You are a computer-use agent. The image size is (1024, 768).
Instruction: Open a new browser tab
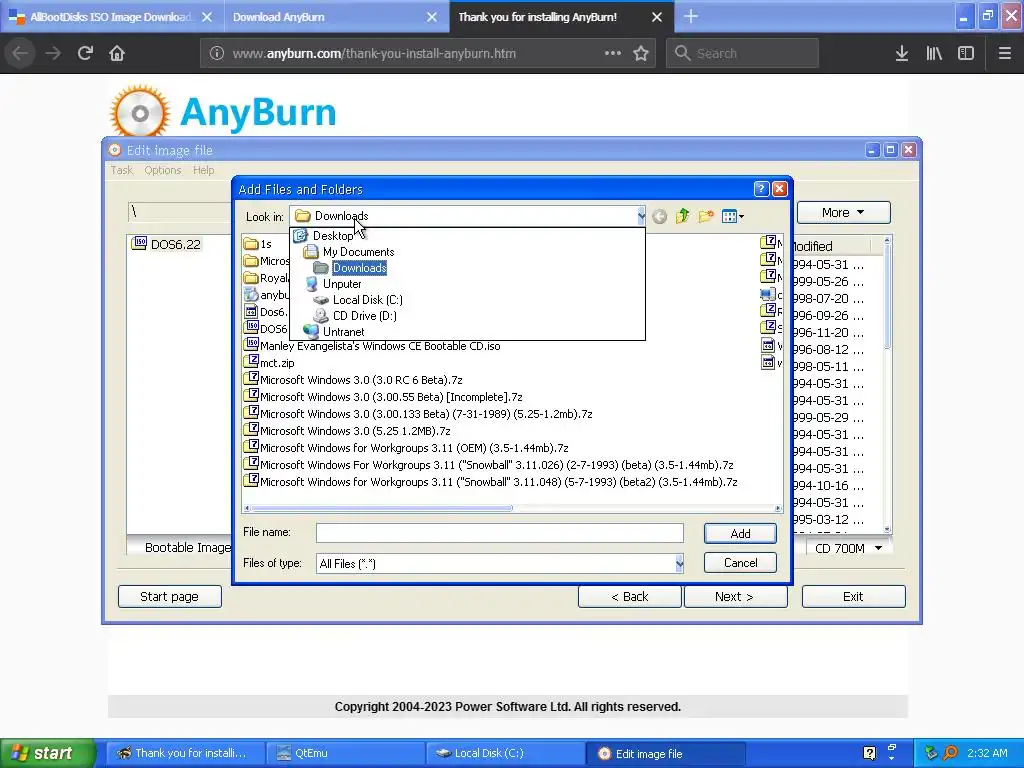point(690,17)
